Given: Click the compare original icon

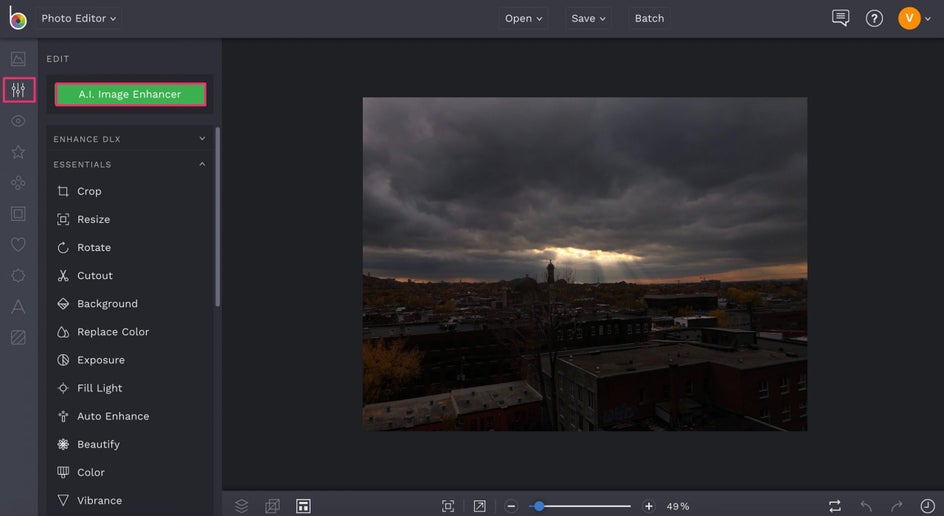Looking at the screenshot, I should (834, 506).
